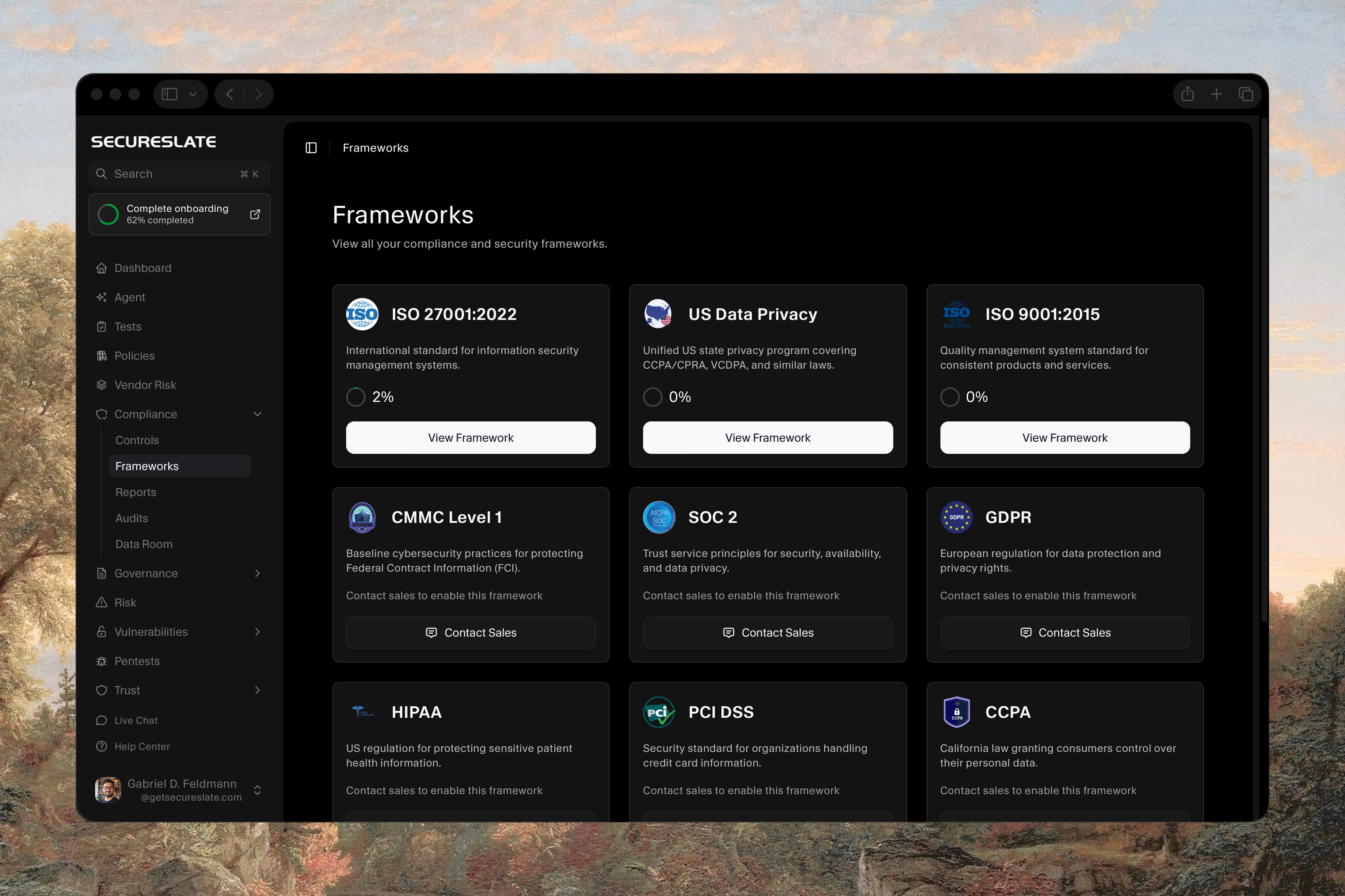This screenshot has height=896, width=1345.
Task: Contact Sales for CMMC Level 1
Action: click(x=470, y=632)
